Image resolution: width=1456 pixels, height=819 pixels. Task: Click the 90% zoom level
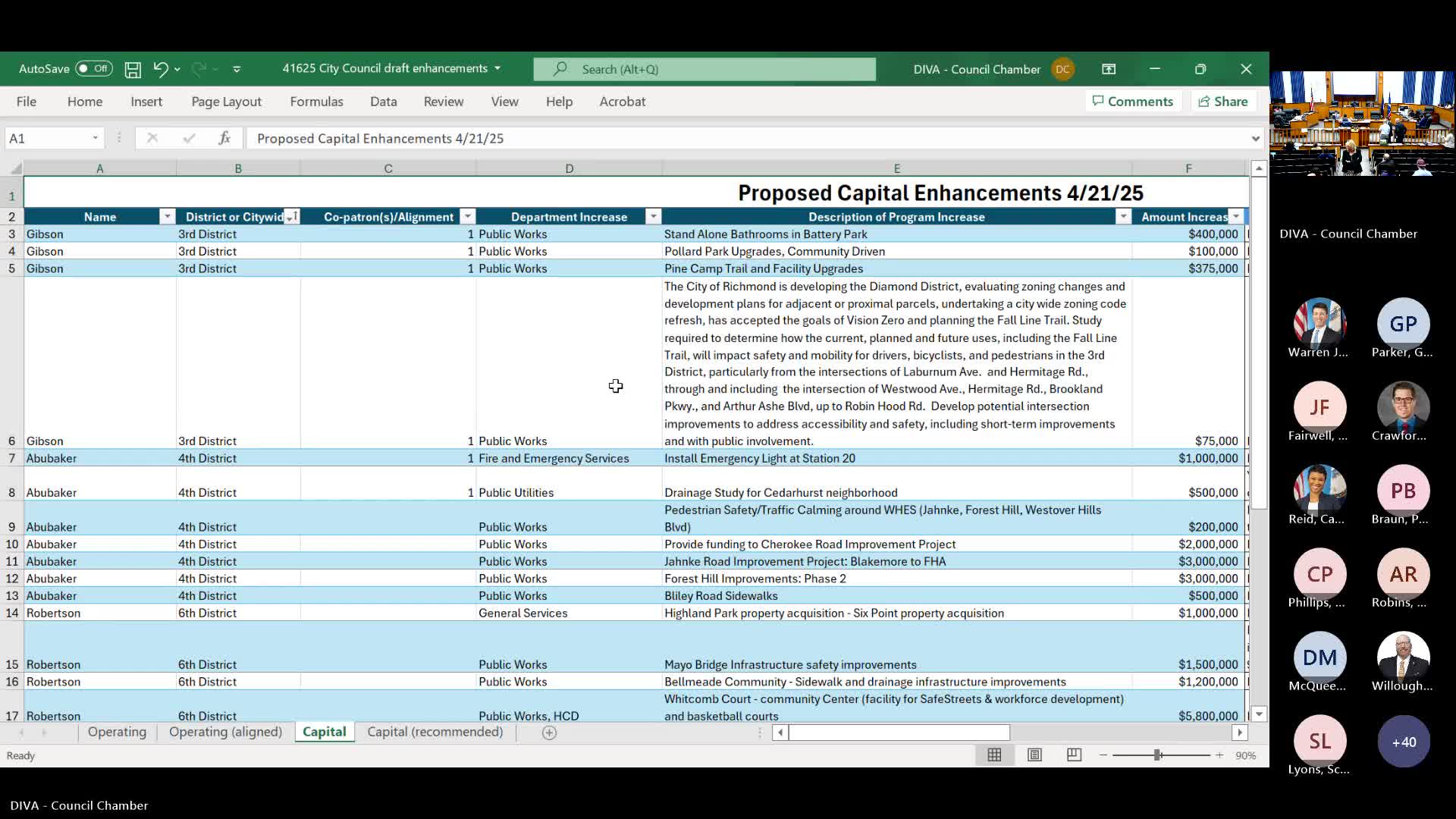1246,755
